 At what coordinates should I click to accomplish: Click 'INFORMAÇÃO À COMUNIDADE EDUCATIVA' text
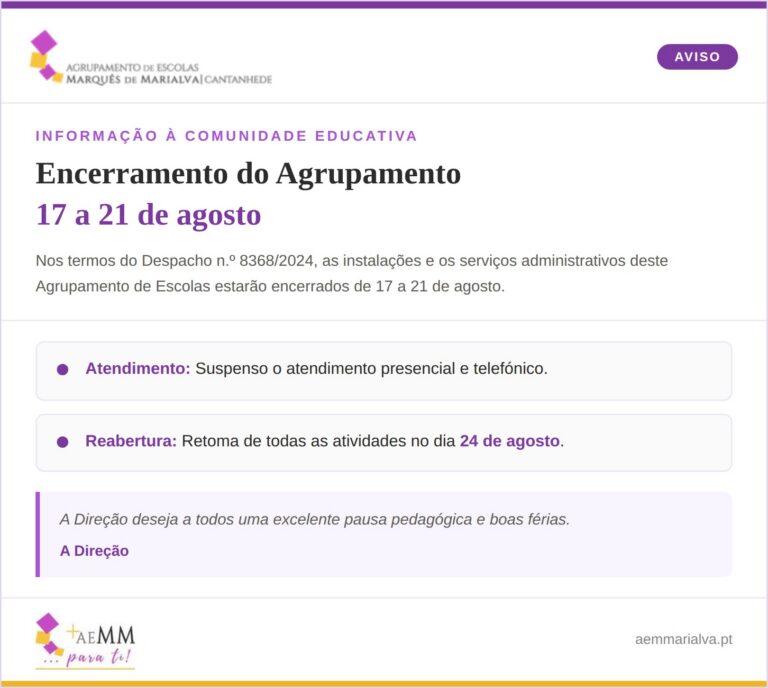[226, 136]
